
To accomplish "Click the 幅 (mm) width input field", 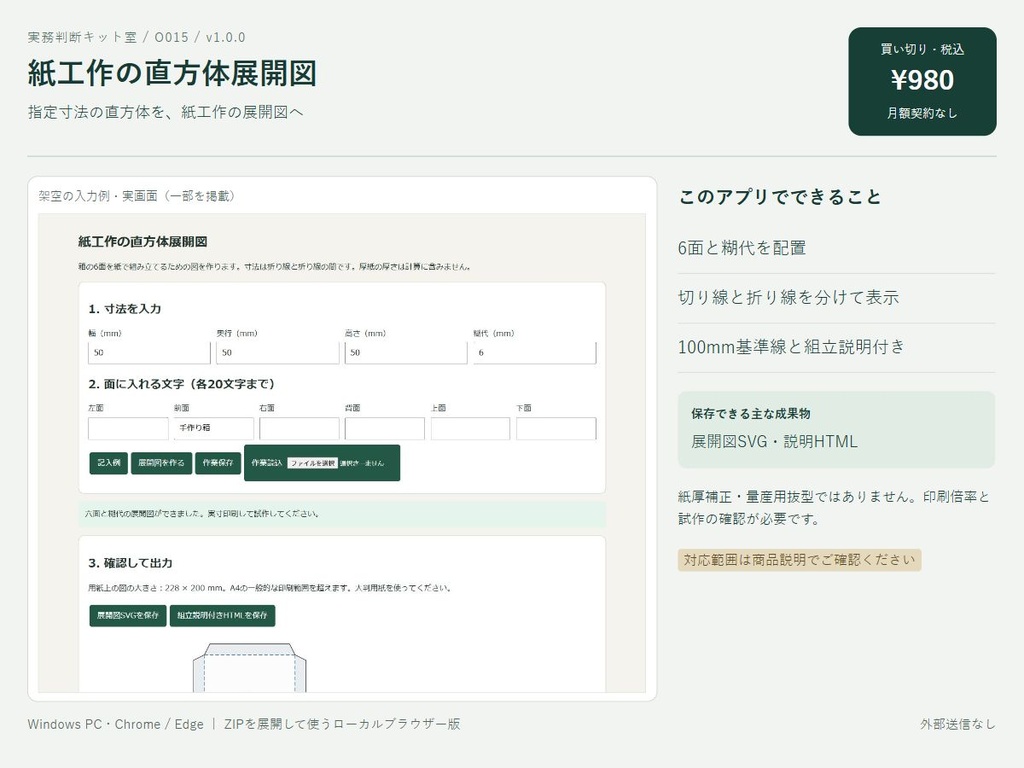I will pyautogui.click(x=149, y=353).
